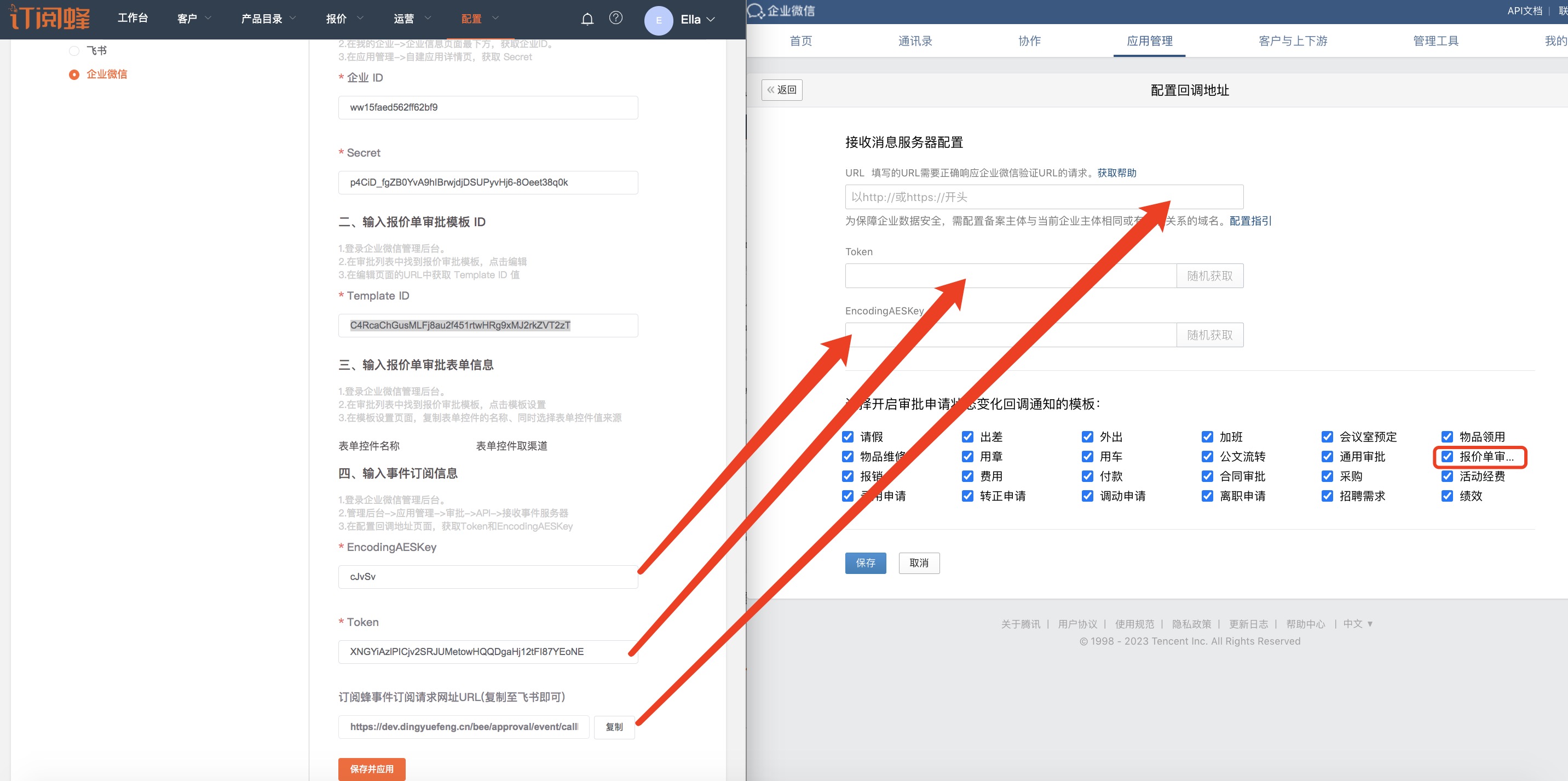Click the notification bell icon
Screen dimensions: 1568x781
pos(587,19)
